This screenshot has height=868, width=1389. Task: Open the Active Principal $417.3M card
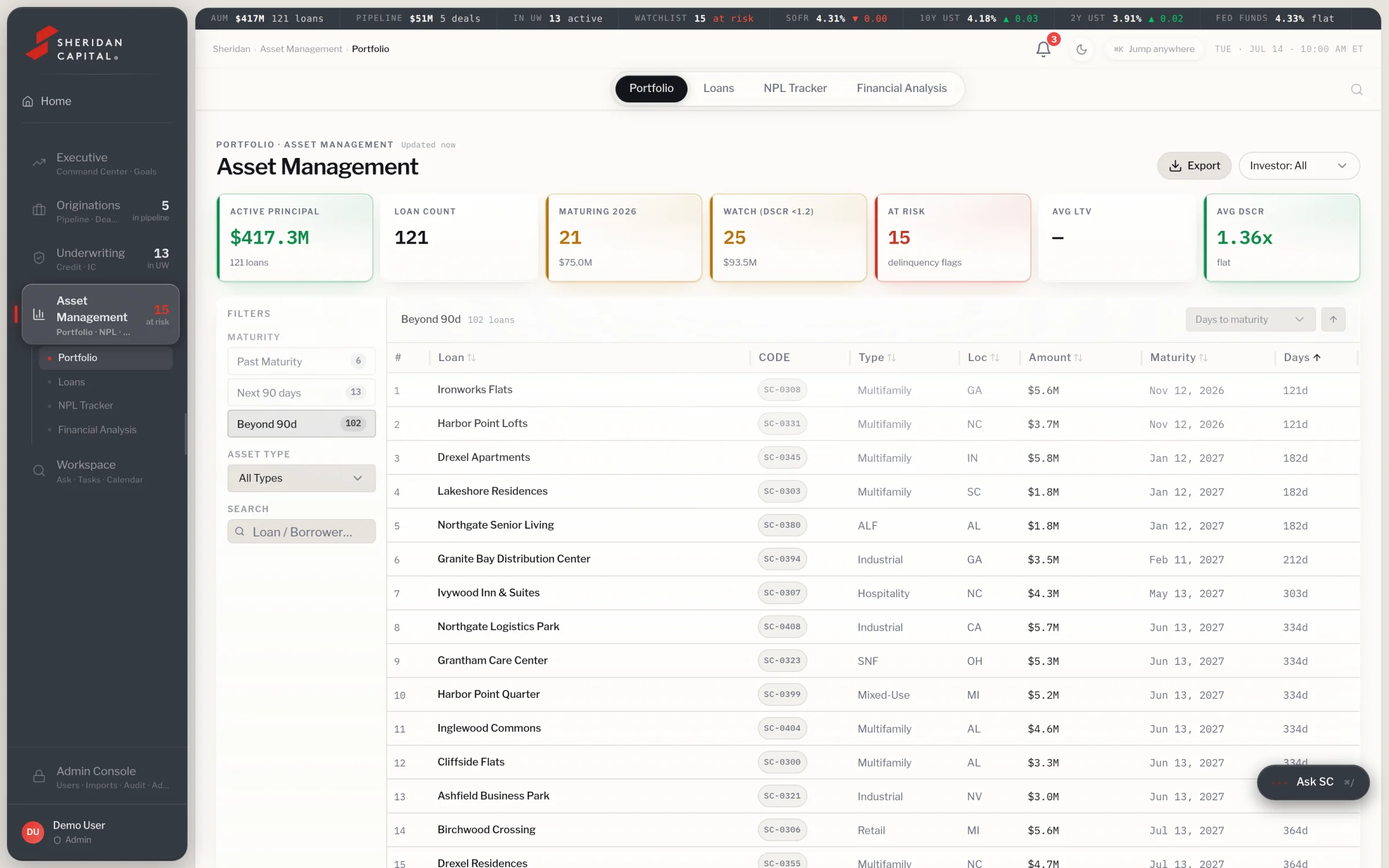pos(295,238)
